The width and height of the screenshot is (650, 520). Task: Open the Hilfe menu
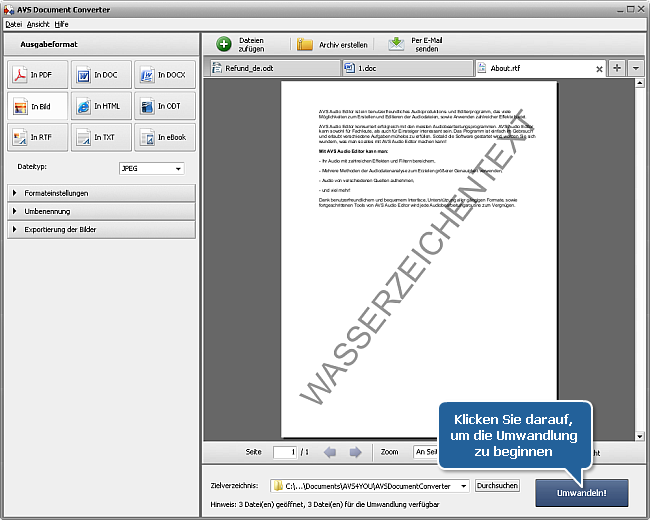coord(61,24)
